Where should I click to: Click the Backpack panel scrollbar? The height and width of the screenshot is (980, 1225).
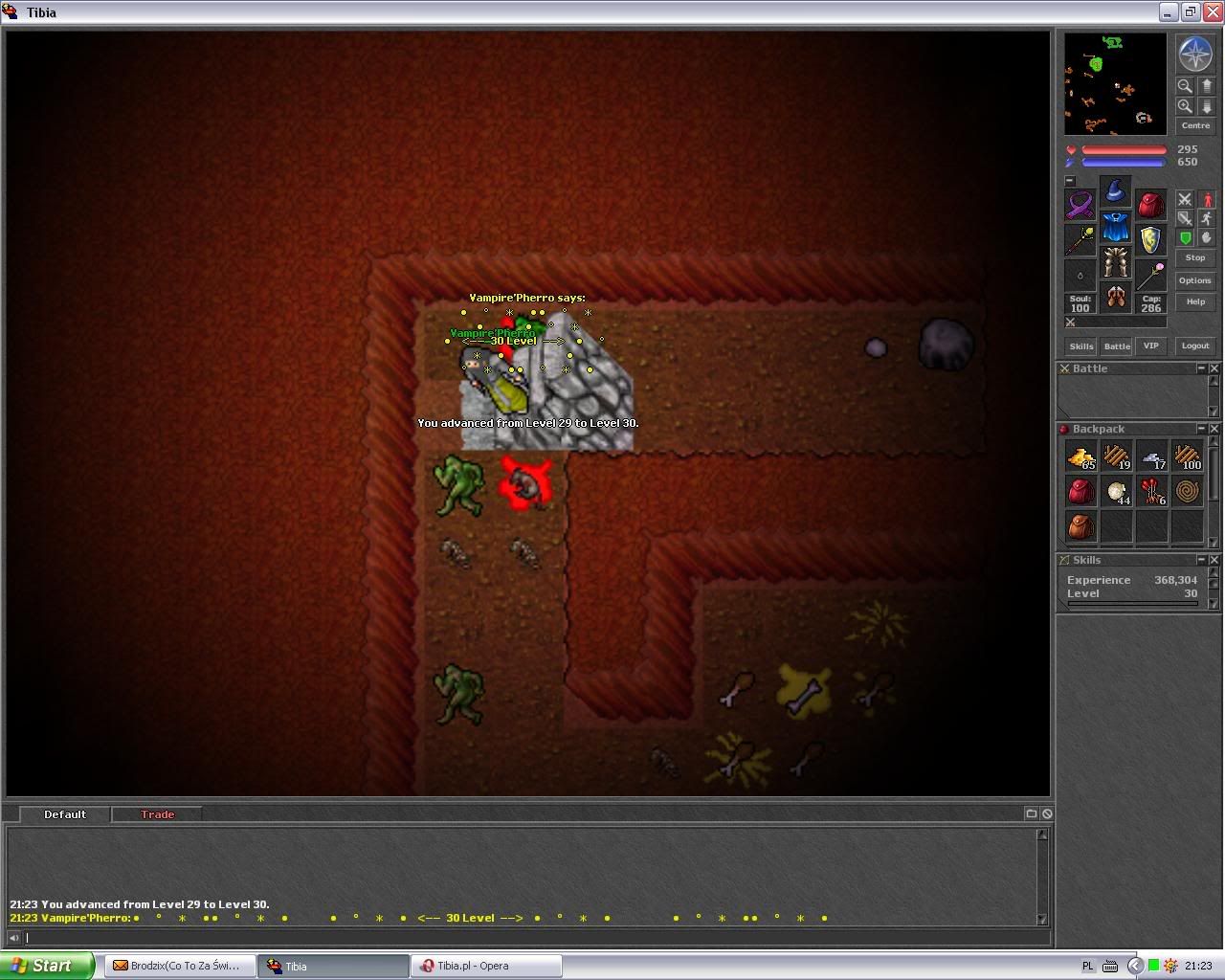point(1214,493)
